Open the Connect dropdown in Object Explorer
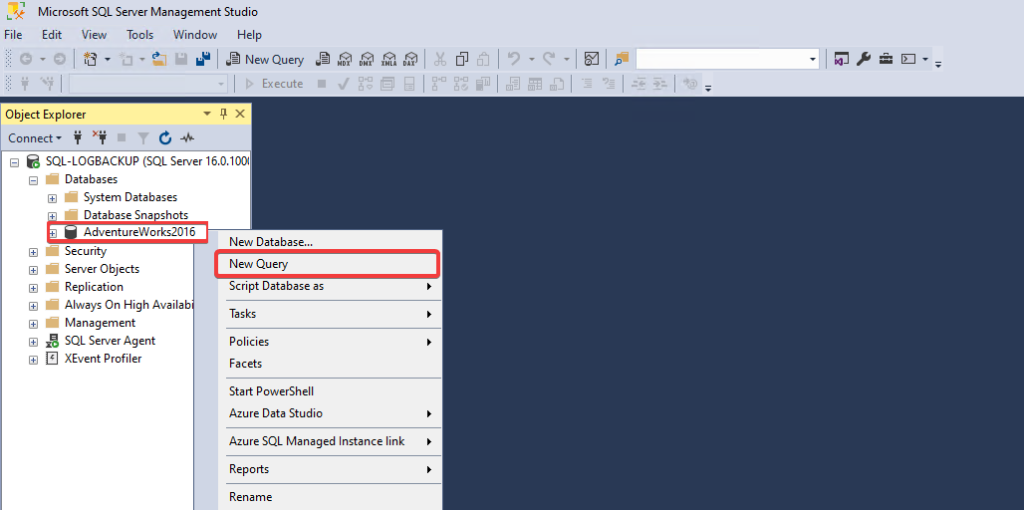Viewport: 1024px width, 510px height. pyautogui.click(x=35, y=138)
